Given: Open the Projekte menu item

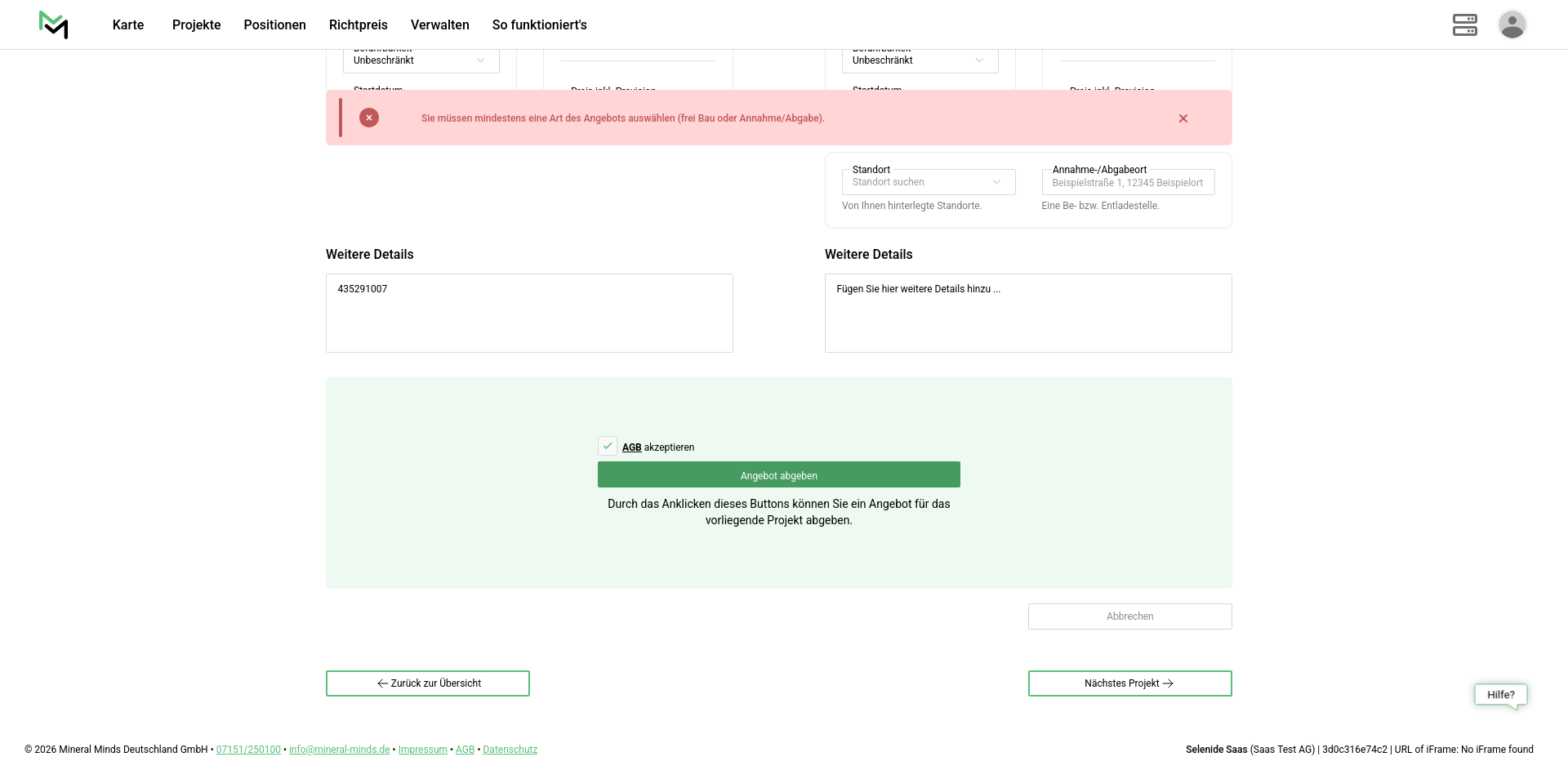Looking at the screenshot, I should (x=196, y=24).
